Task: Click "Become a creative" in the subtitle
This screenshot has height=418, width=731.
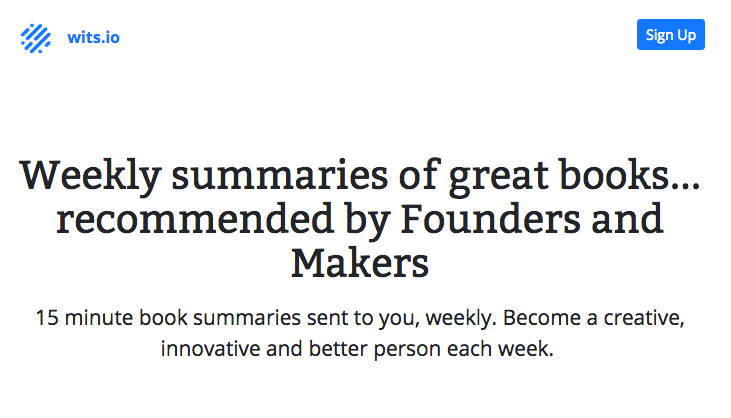Action: [594, 318]
